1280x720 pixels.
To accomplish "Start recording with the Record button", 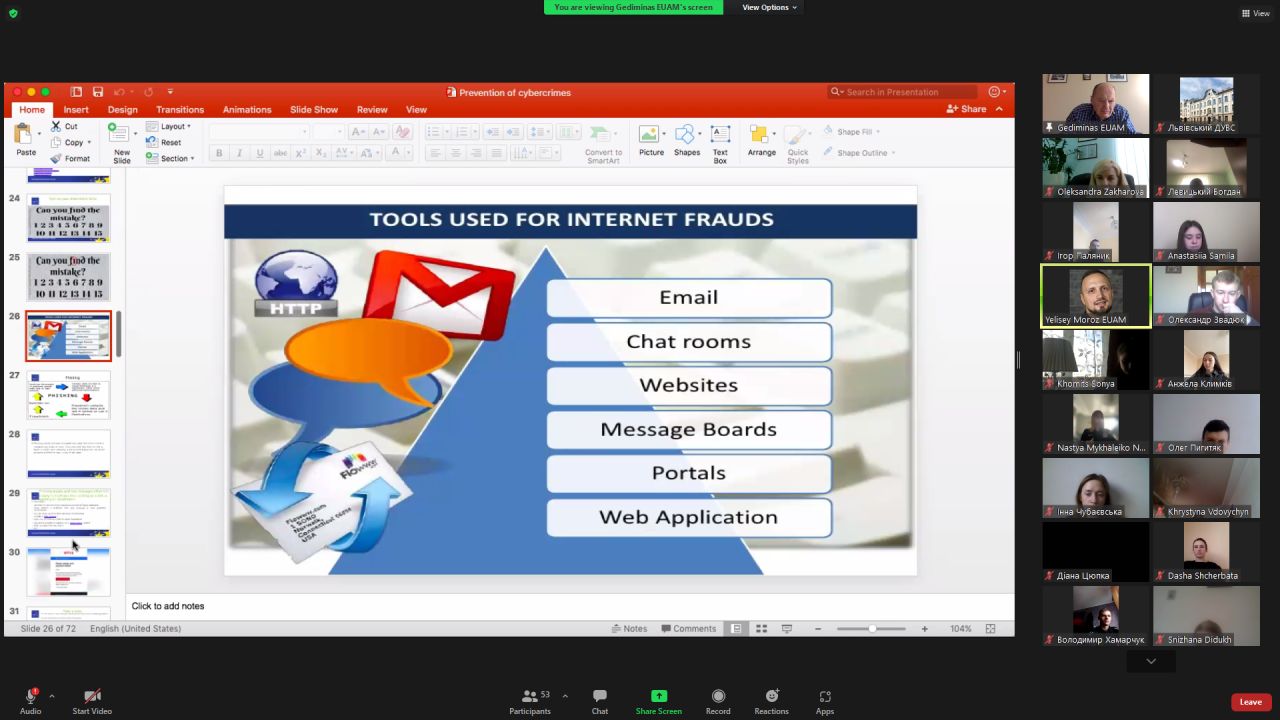I will 718,701.
